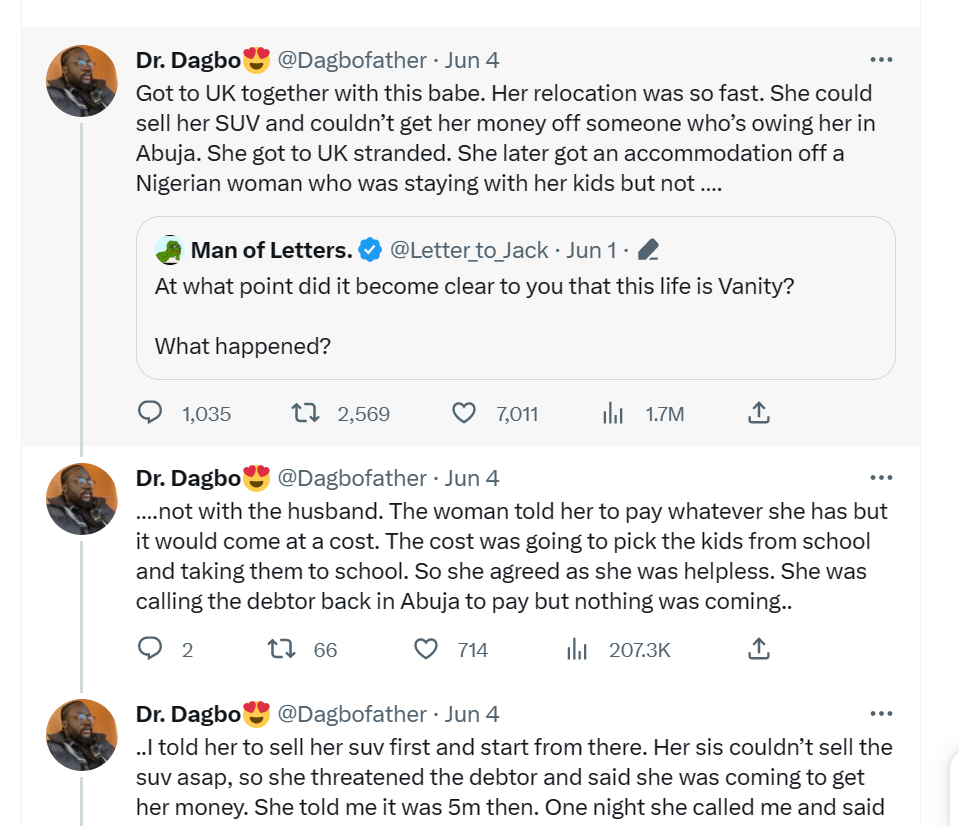Image resolution: width=959 pixels, height=827 pixels.
Task: Open more options menu on third tweet
Action: click(881, 714)
